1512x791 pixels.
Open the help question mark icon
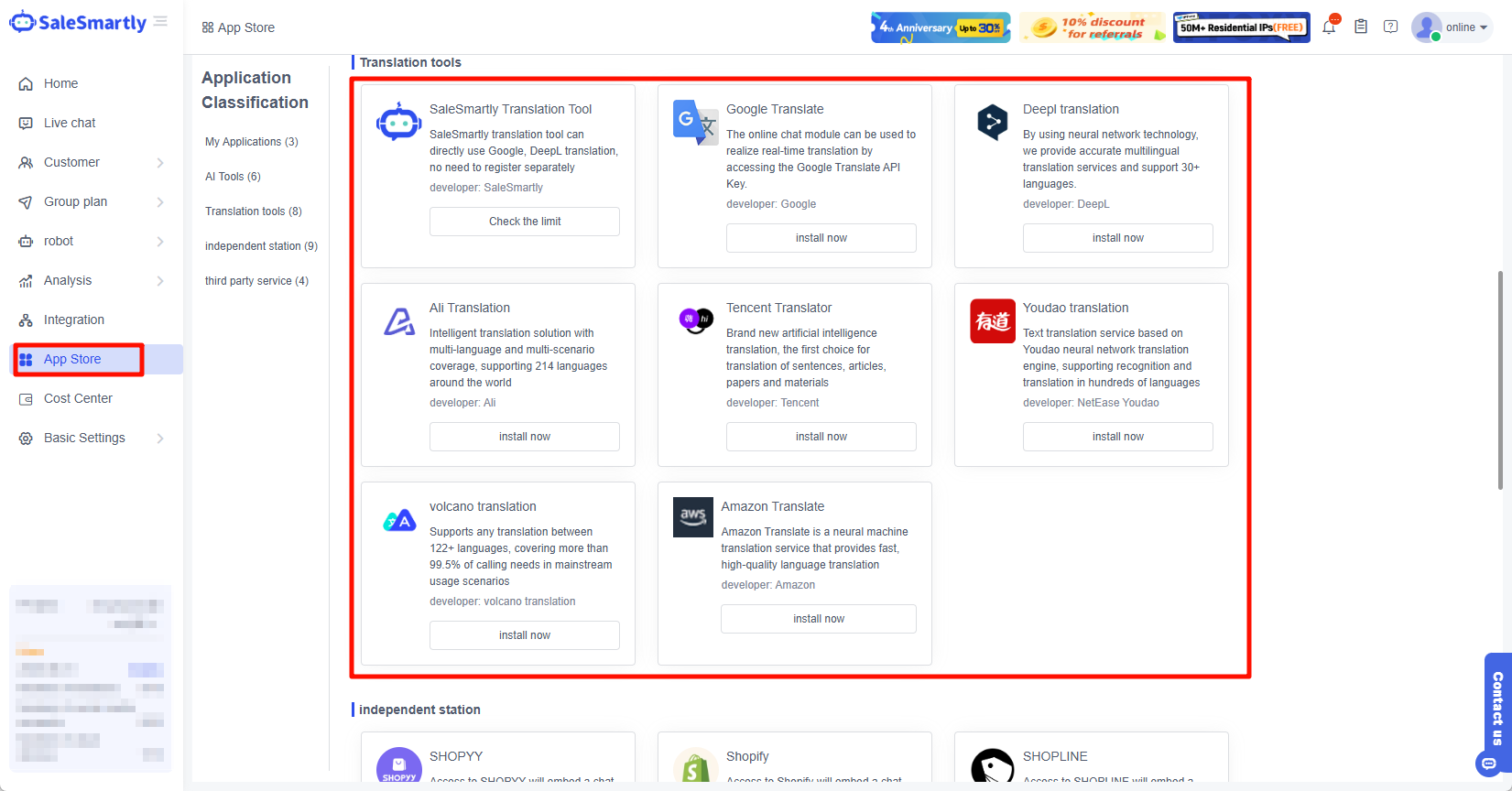pyautogui.click(x=1390, y=27)
